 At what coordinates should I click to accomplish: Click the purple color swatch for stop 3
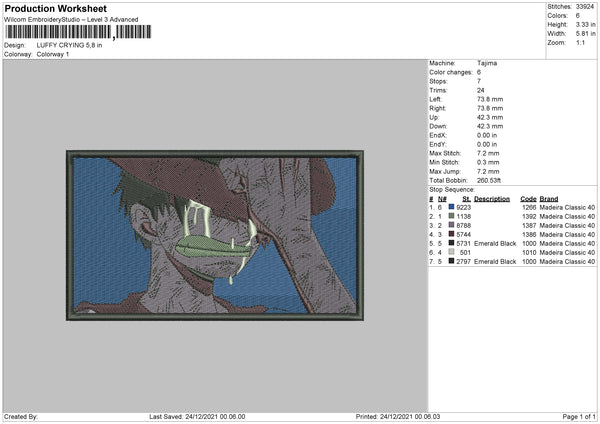pos(452,225)
